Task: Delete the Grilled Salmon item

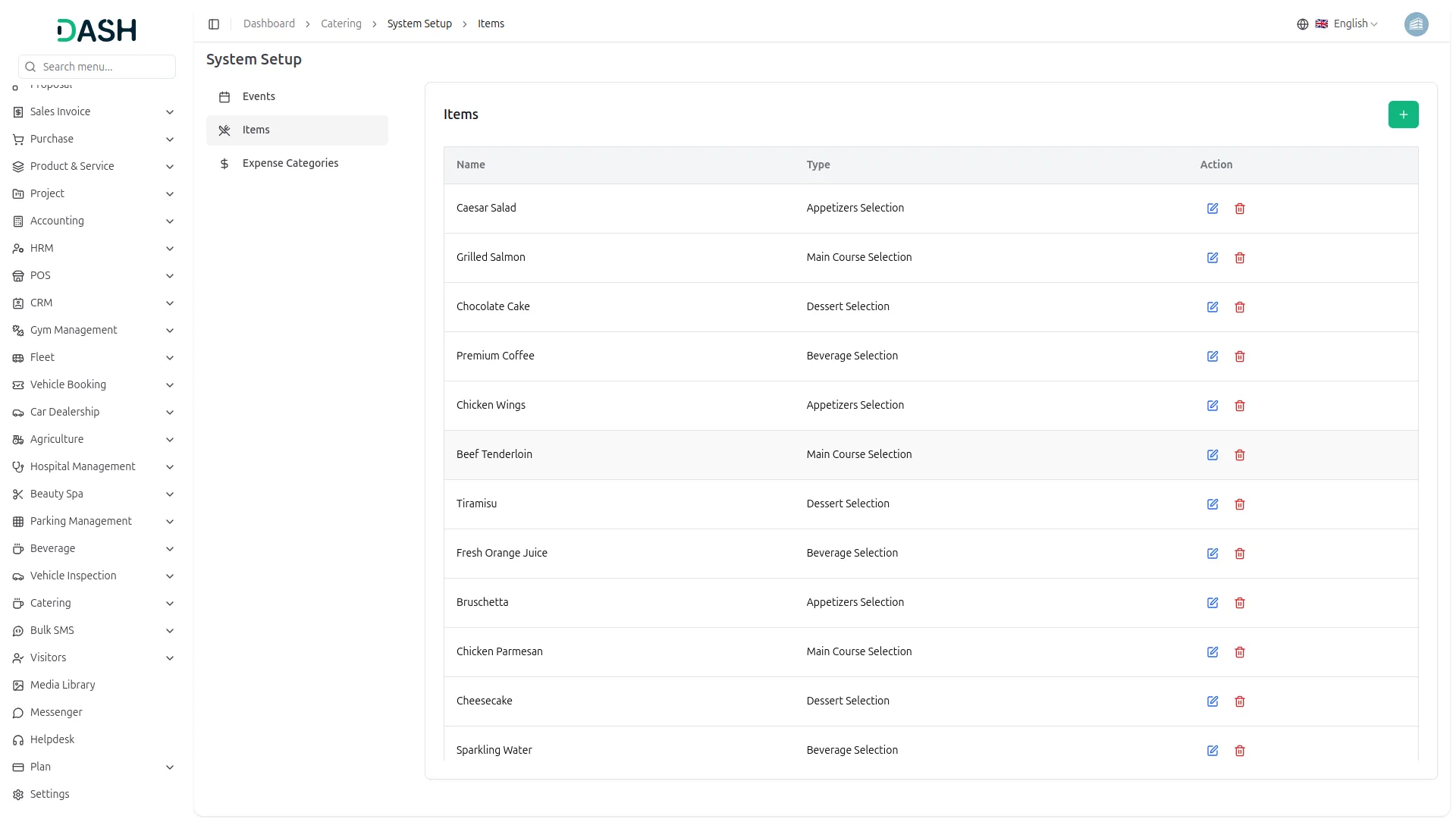Action: click(1239, 258)
